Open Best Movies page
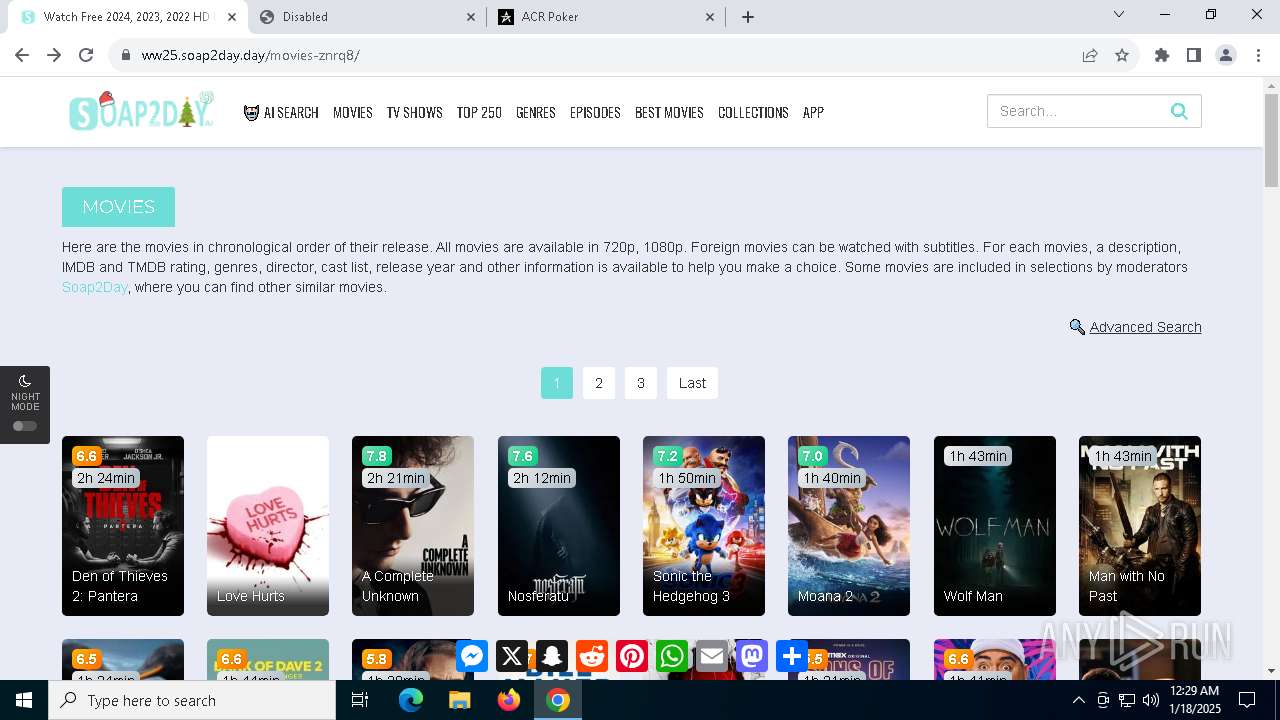Image resolution: width=1280 pixels, height=720 pixels. click(x=669, y=112)
